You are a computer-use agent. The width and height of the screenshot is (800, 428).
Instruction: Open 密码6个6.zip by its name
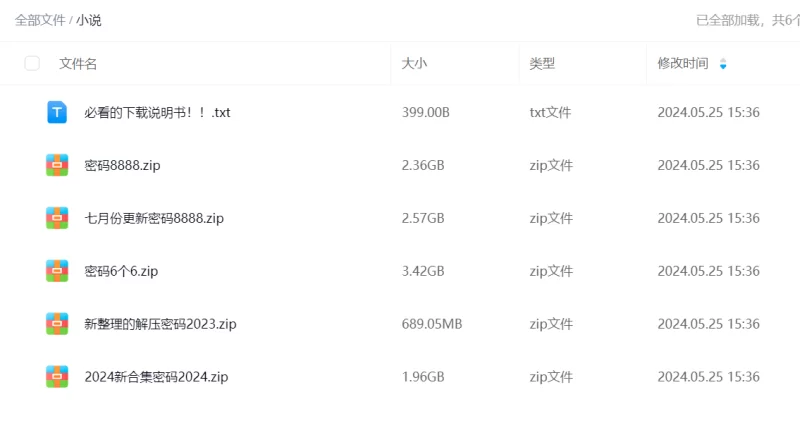(121, 271)
